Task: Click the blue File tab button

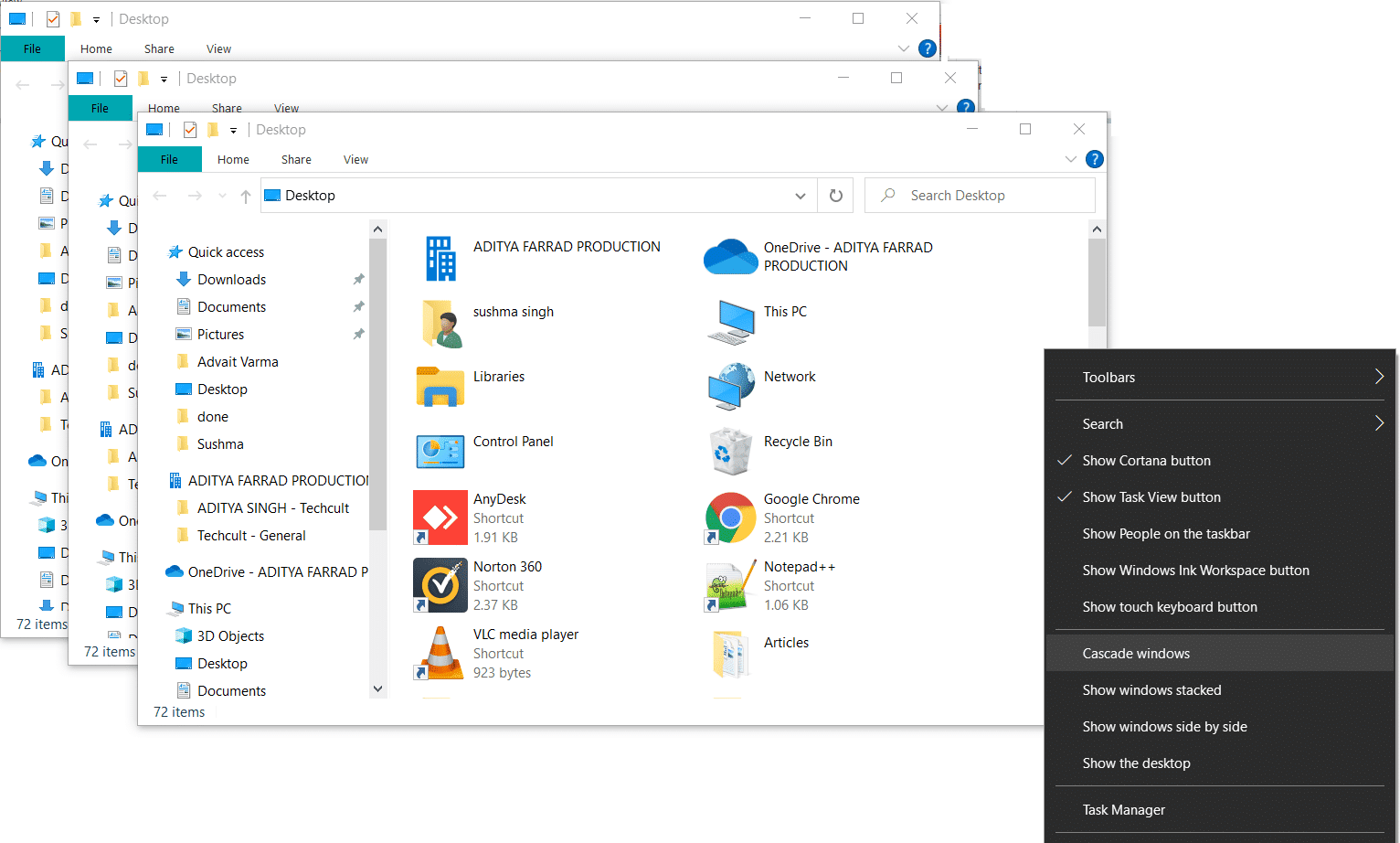Action: click(169, 159)
